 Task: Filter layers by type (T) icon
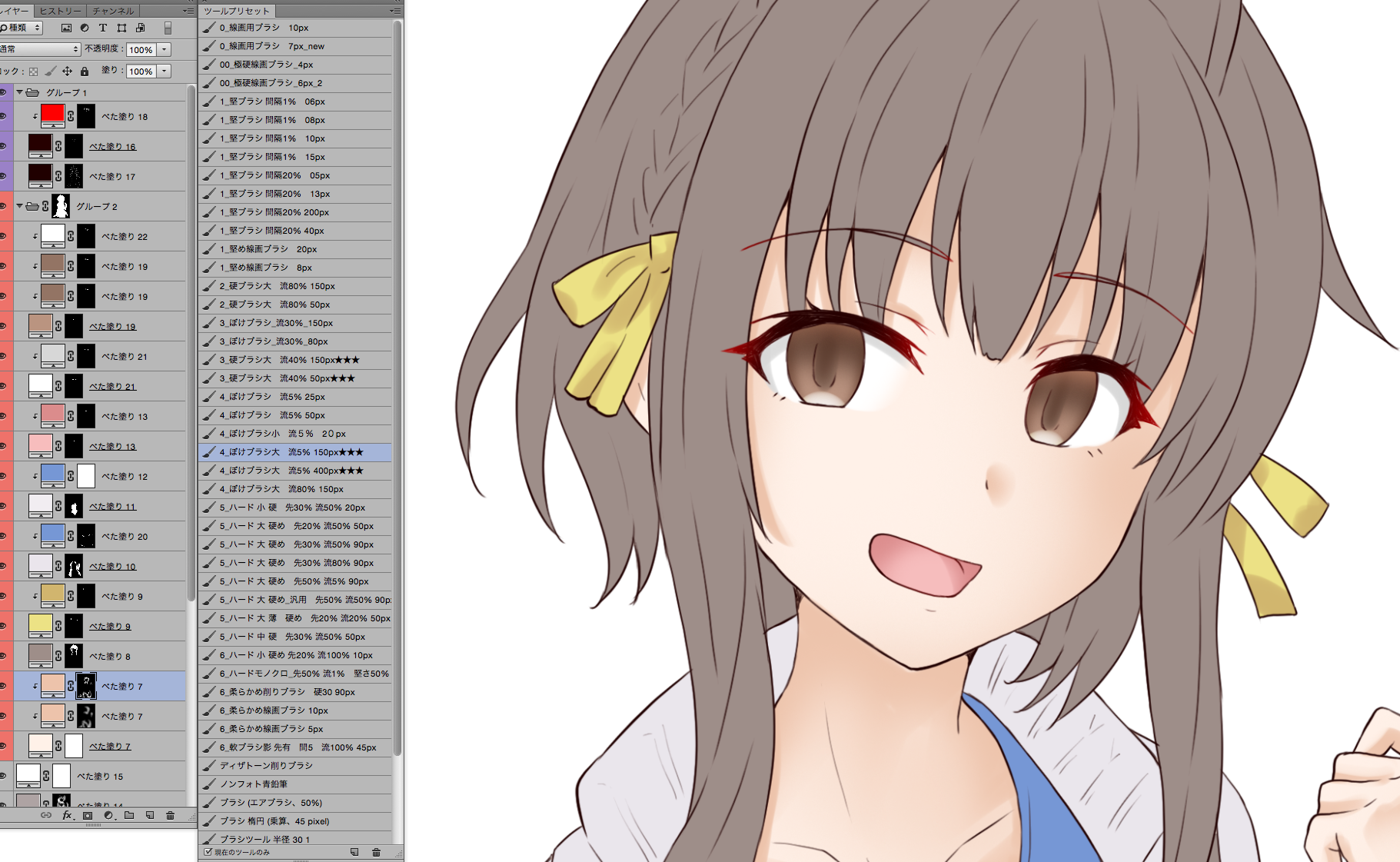pos(103,28)
